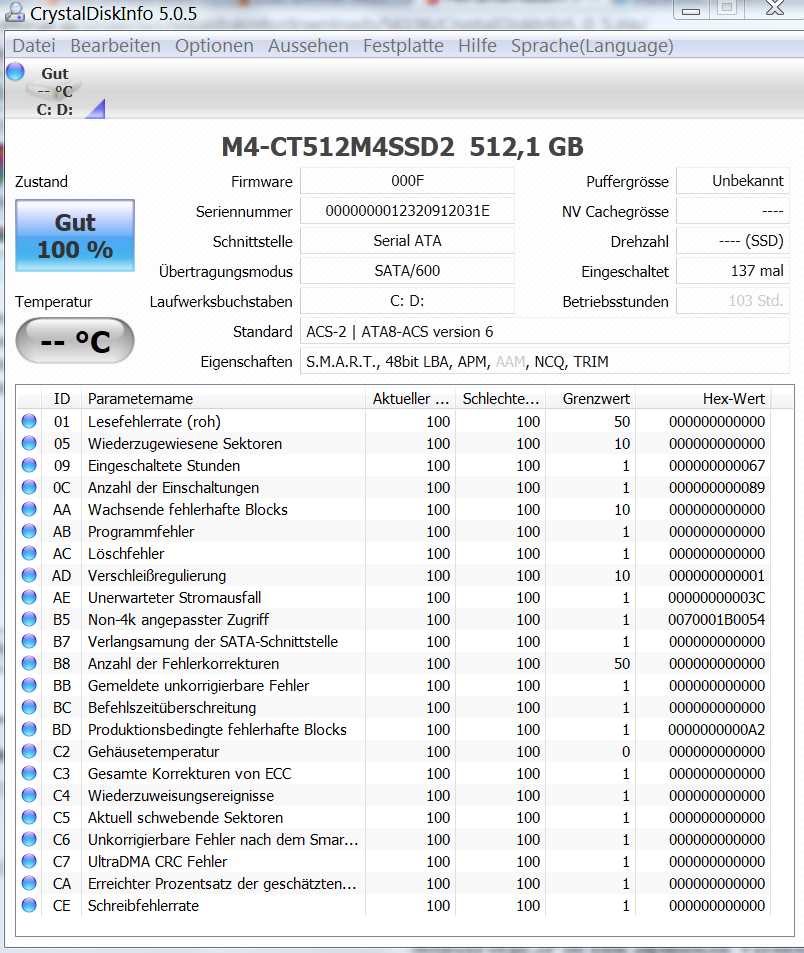The height and width of the screenshot is (953, 804).
Task: Click status orb of Gesamte Korrekturen von ECC
Action: tap(29, 773)
